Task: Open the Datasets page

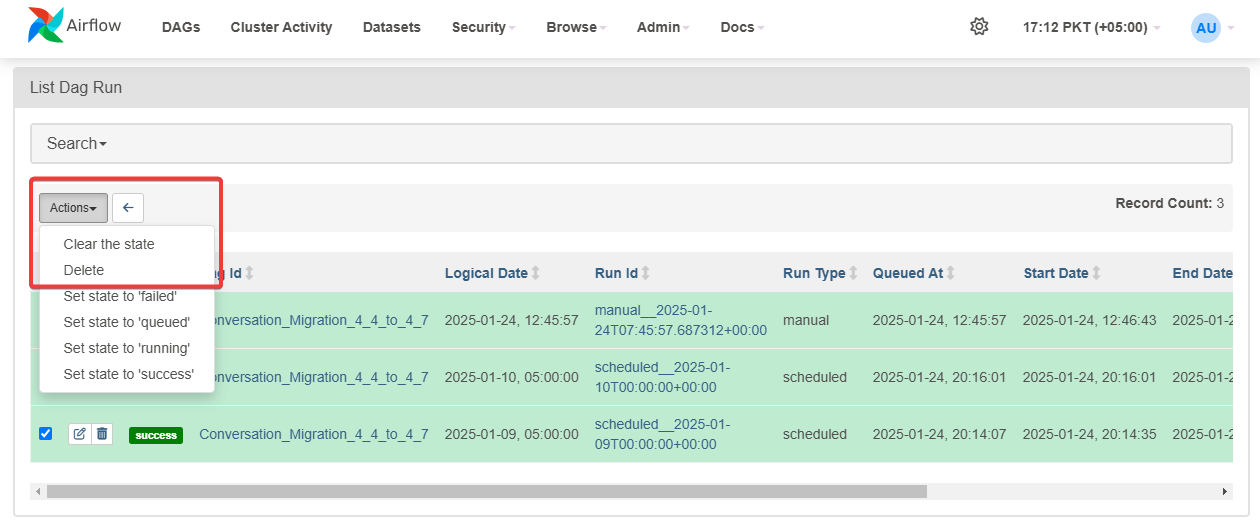Action: click(391, 28)
